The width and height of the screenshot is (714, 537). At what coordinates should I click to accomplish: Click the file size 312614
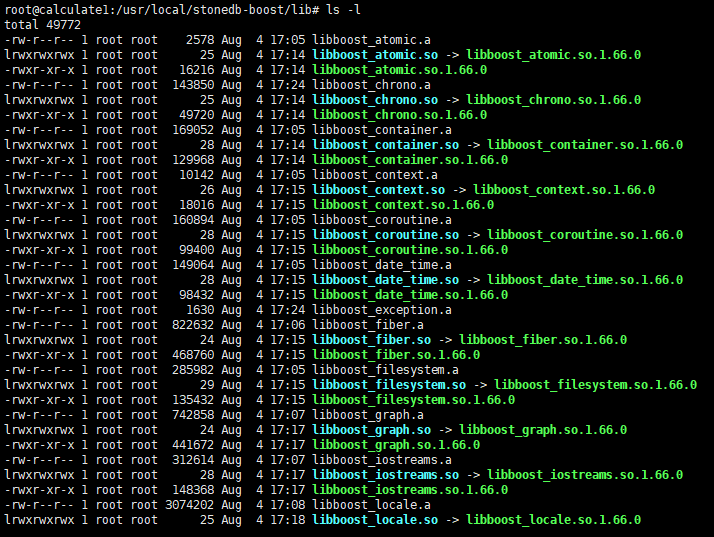(193, 460)
